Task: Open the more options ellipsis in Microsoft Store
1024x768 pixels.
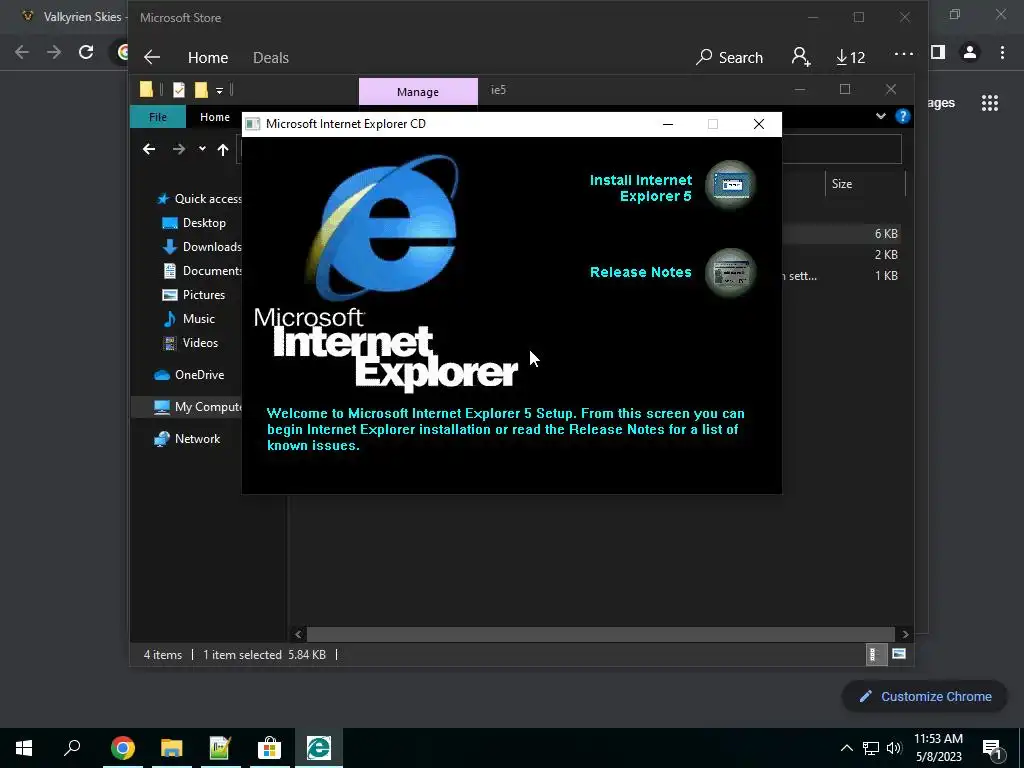Action: (904, 55)
